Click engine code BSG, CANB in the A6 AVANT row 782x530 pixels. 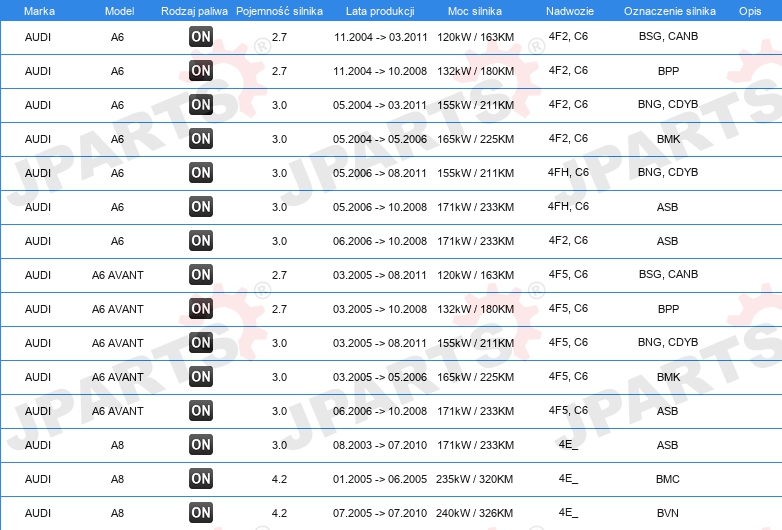click(x=668, y=274)
